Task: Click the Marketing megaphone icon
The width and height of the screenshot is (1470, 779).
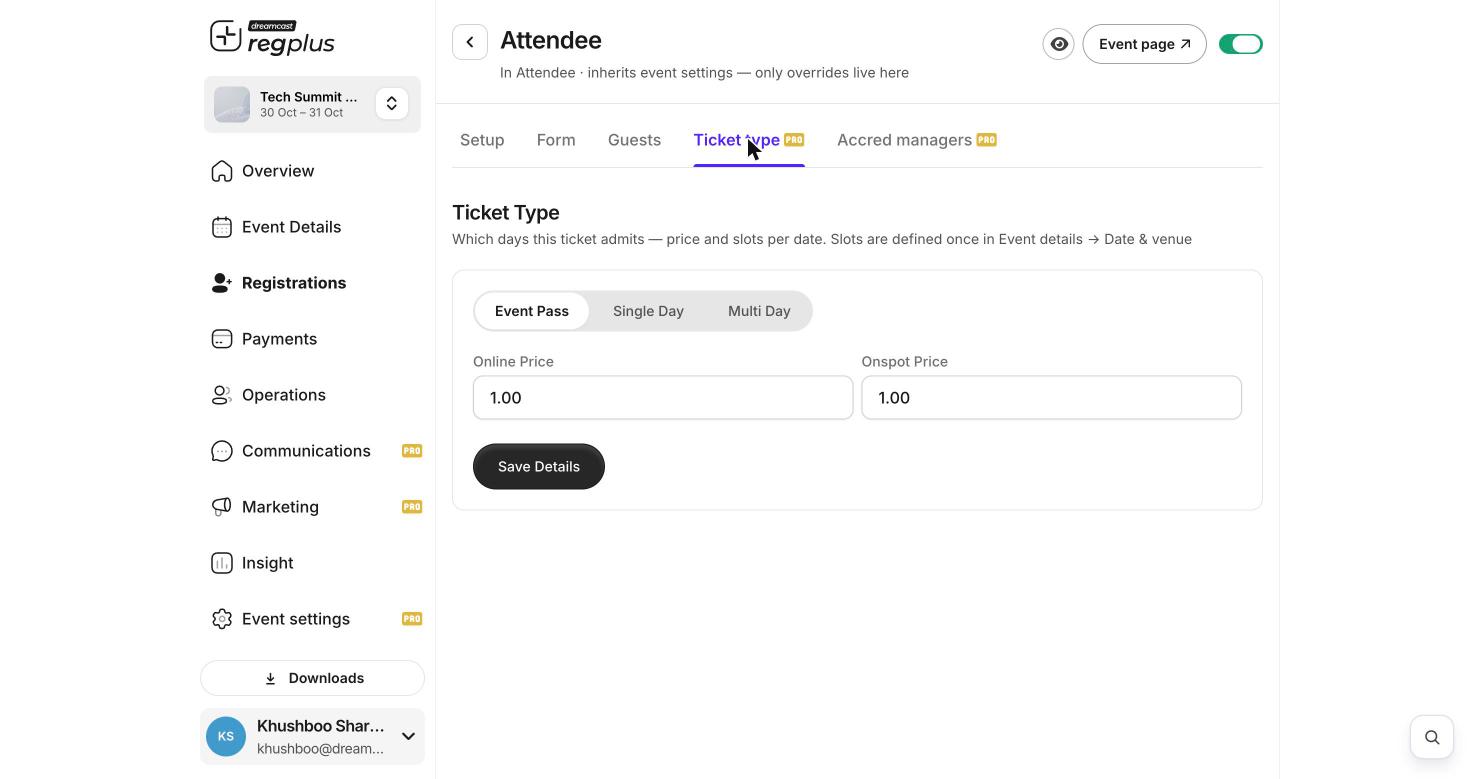Action: click(222, 507)
